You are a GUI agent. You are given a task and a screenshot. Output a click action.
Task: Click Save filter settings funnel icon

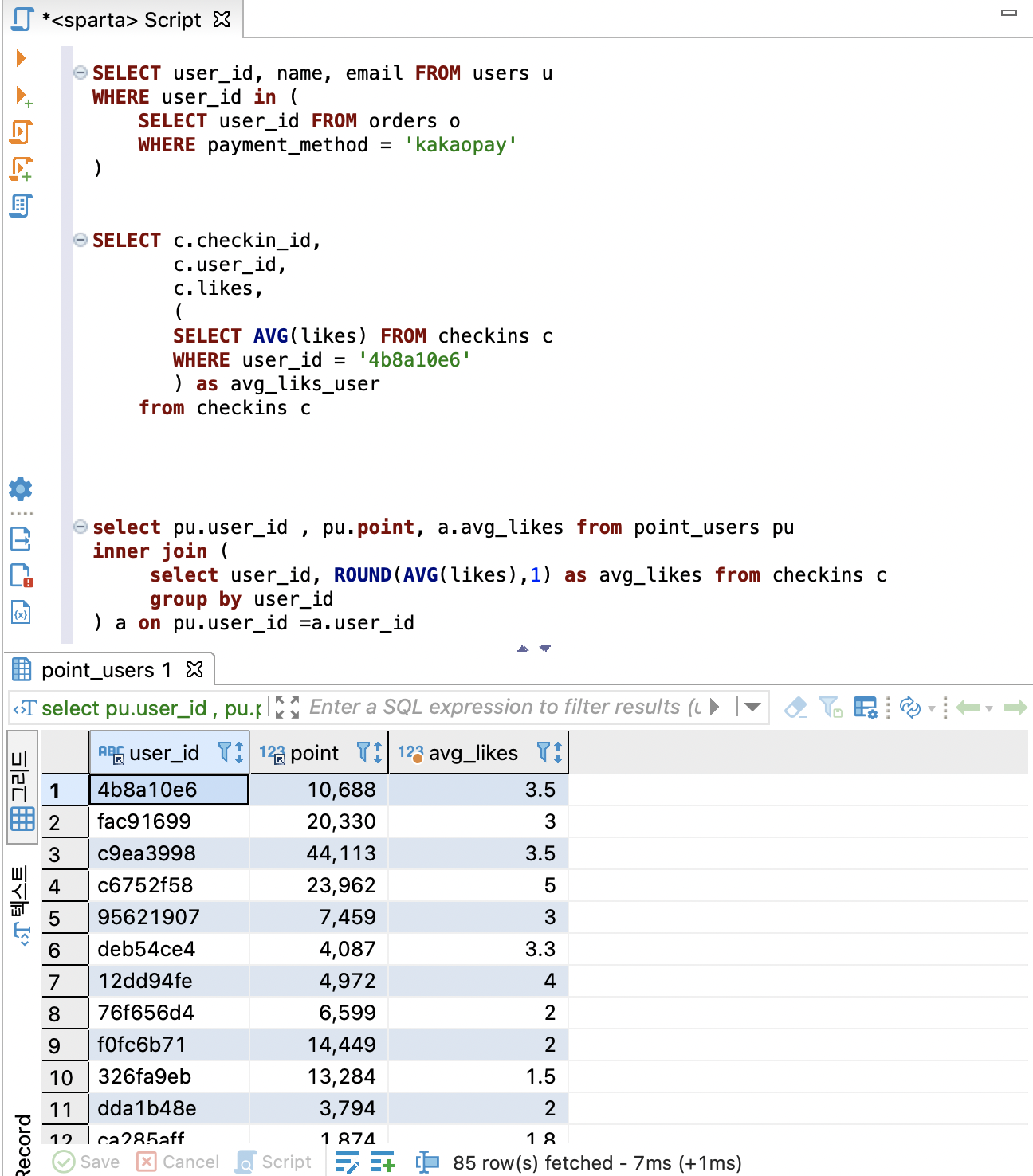pos(831,707)
